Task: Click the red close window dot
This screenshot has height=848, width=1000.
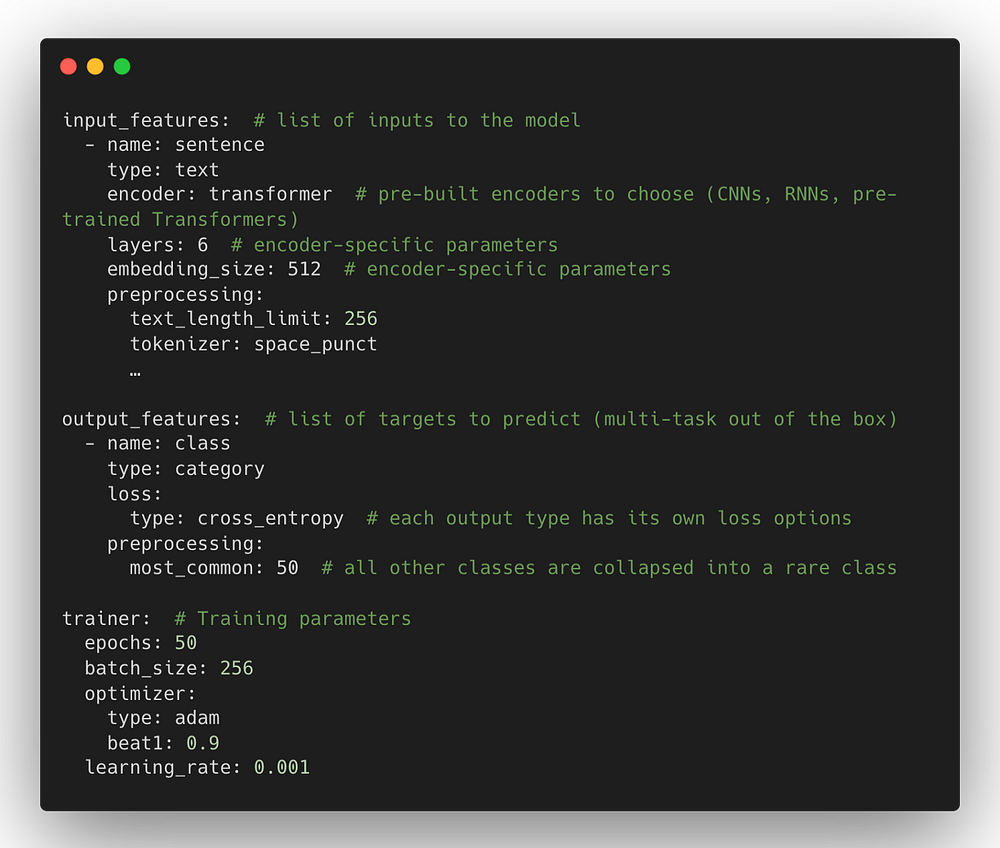Action: point(68,67)
